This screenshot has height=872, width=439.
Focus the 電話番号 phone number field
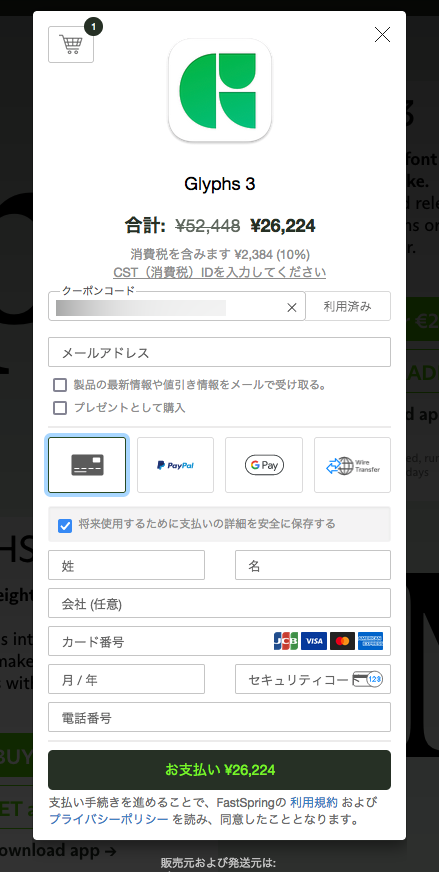click(219, 717)
